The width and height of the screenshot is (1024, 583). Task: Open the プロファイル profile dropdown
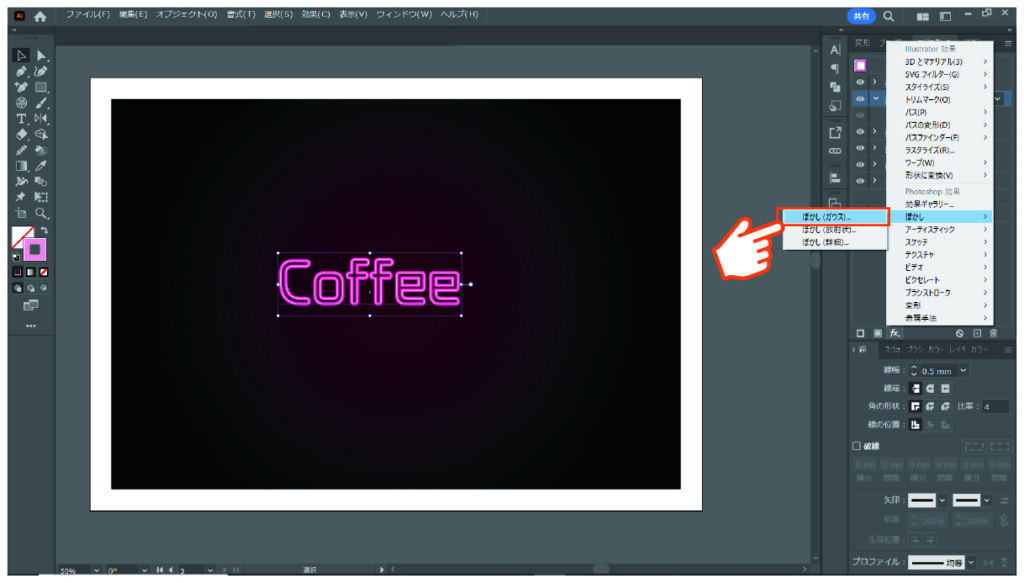tap(971, 562)
